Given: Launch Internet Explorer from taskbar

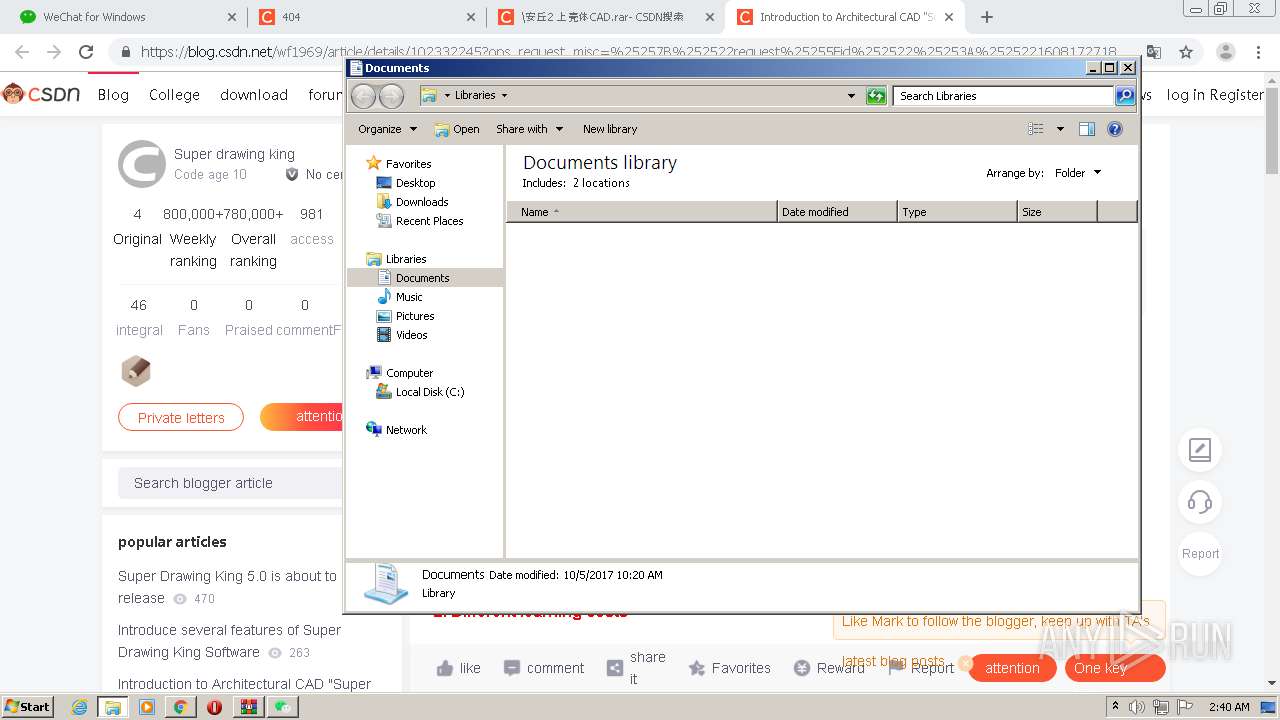Looking at the screenshot, I should point(80,707).
